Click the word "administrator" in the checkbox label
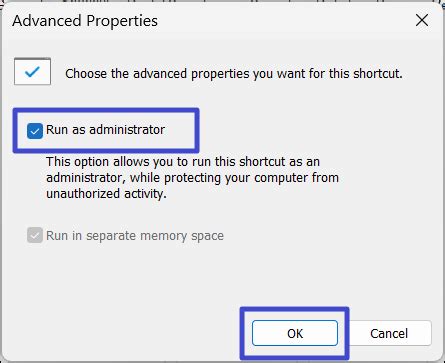Viewport: 445px width, 363px height. click(127, 130)
